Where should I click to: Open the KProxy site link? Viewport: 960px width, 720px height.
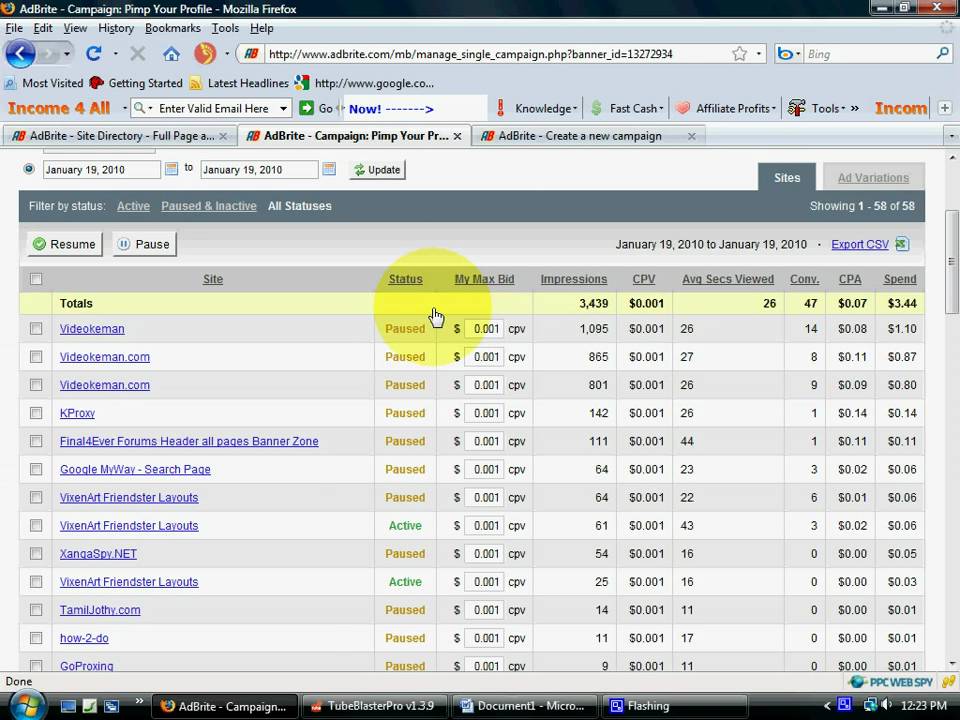pyautogui.click(x=77, y=413)
